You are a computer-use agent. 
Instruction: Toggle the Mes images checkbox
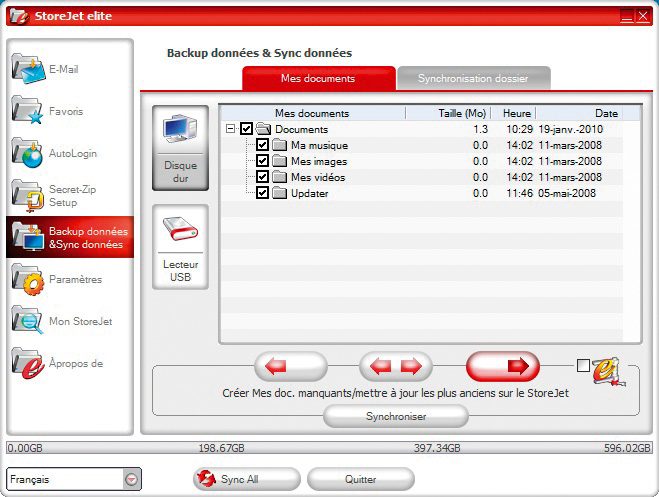pos(262,161)
